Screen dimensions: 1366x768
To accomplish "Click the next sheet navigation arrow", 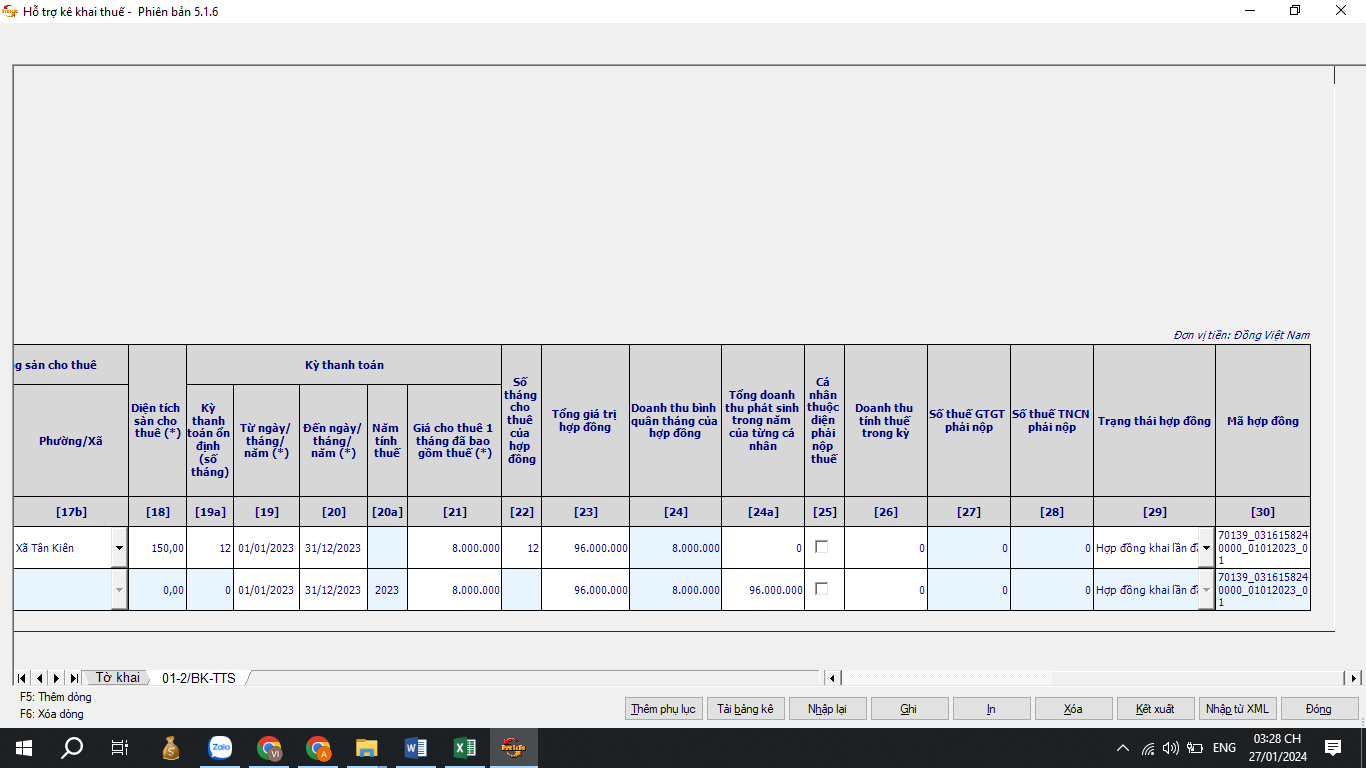I will coord(57,678).
